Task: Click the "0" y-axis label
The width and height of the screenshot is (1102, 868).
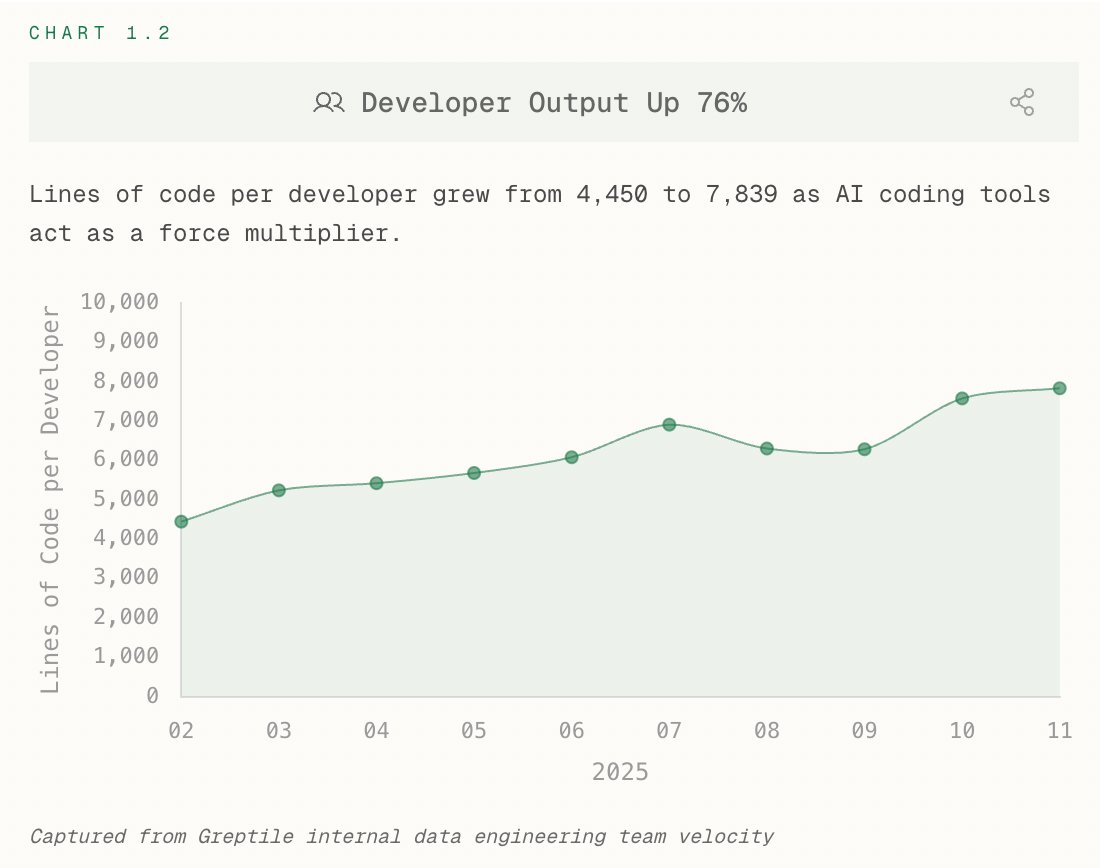Action: pos(153,695)
